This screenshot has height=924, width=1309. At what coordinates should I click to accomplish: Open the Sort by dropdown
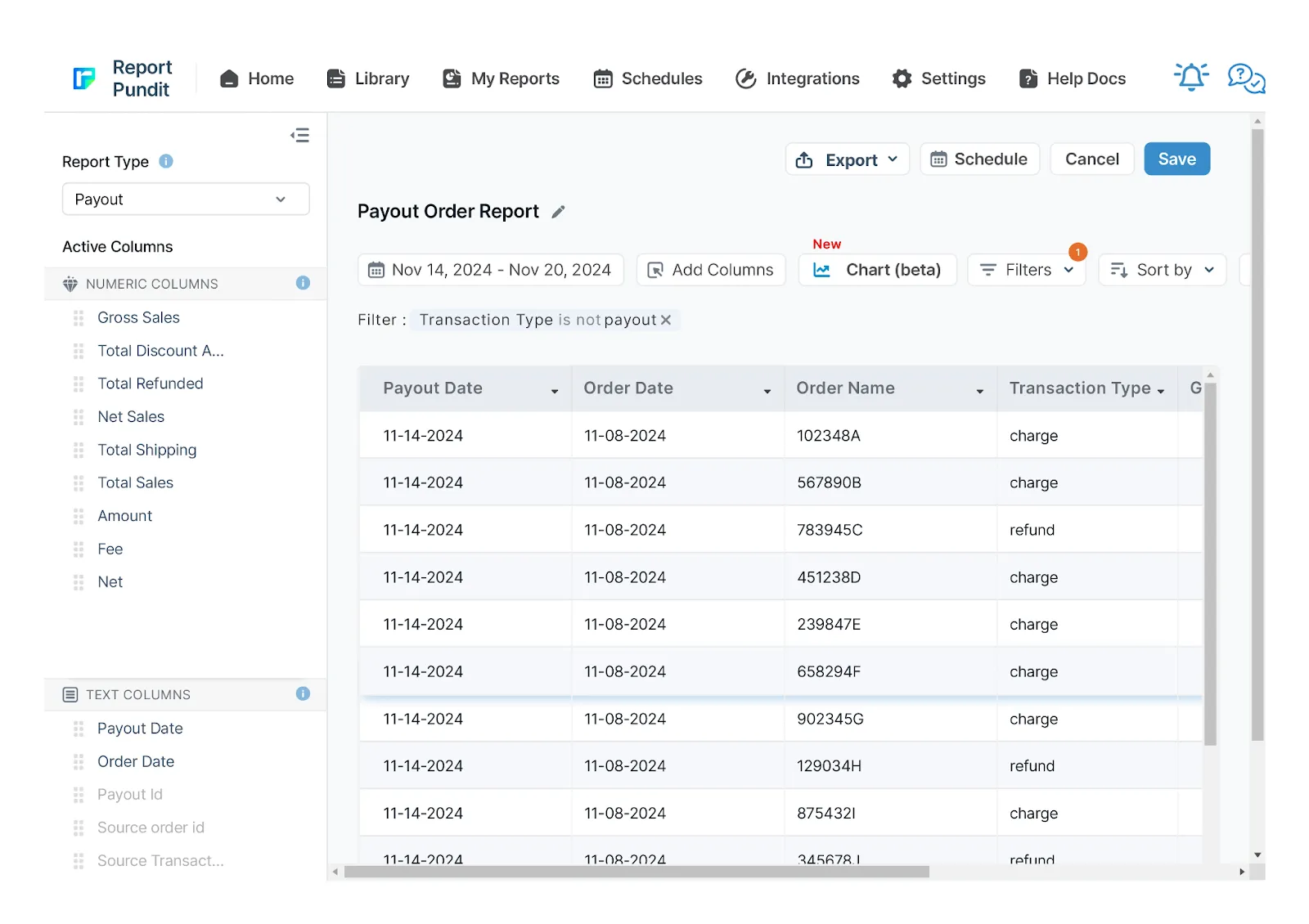[x=1162, y=270]
